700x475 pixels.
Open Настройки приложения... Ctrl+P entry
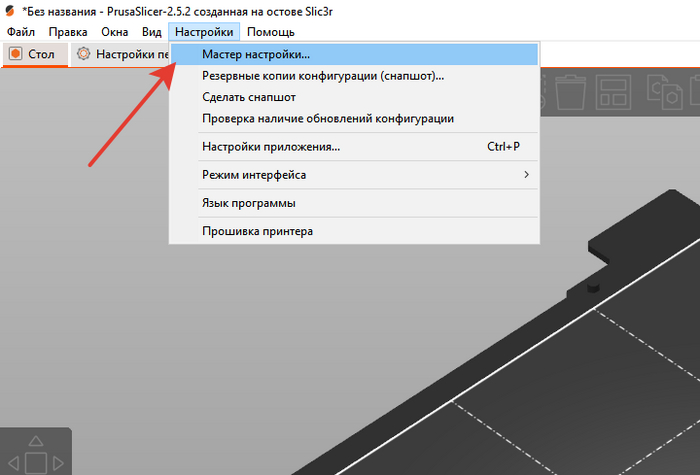tap(354, 147)
